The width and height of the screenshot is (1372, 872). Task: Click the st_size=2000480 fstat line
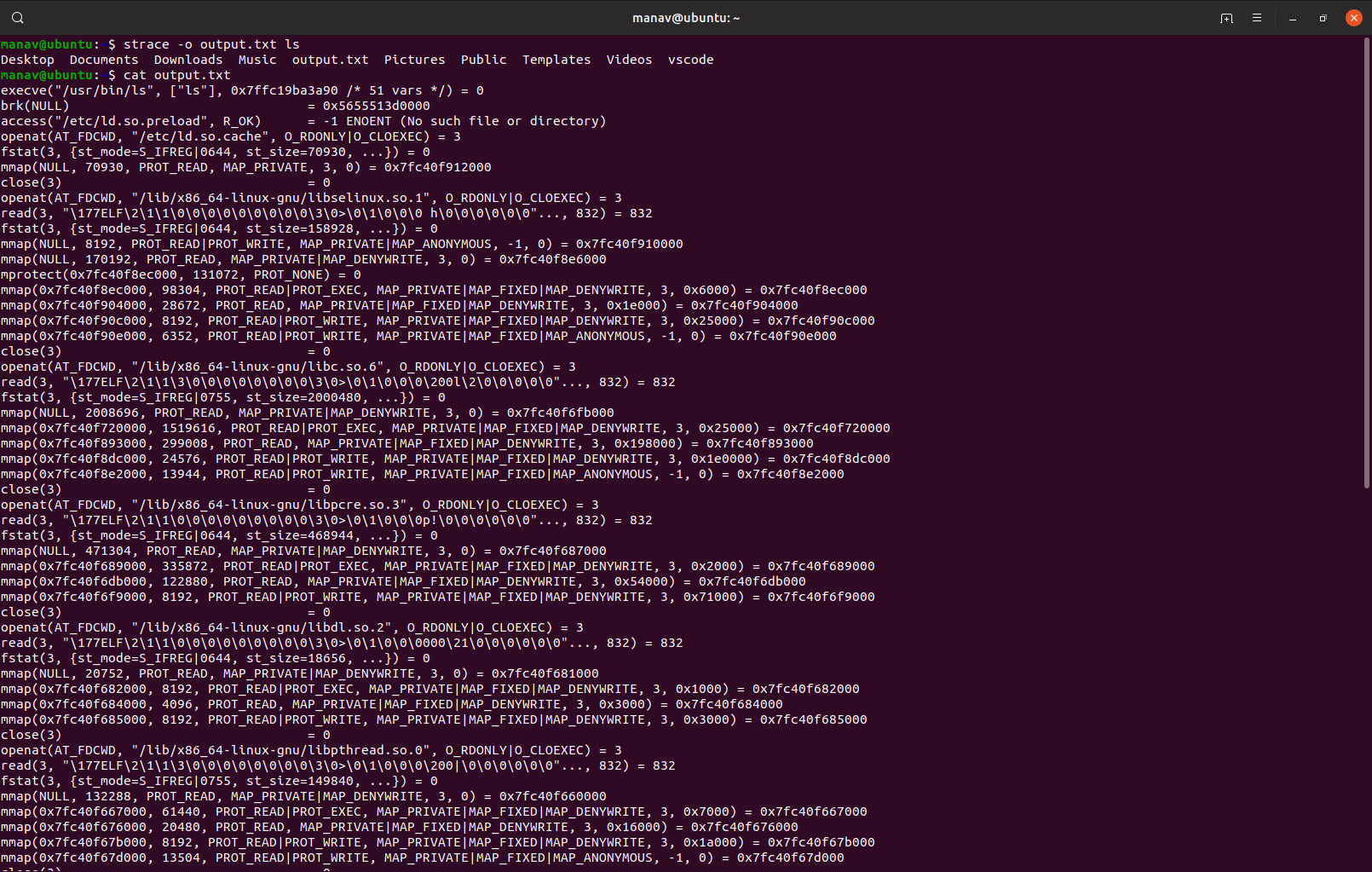(223, 397)
